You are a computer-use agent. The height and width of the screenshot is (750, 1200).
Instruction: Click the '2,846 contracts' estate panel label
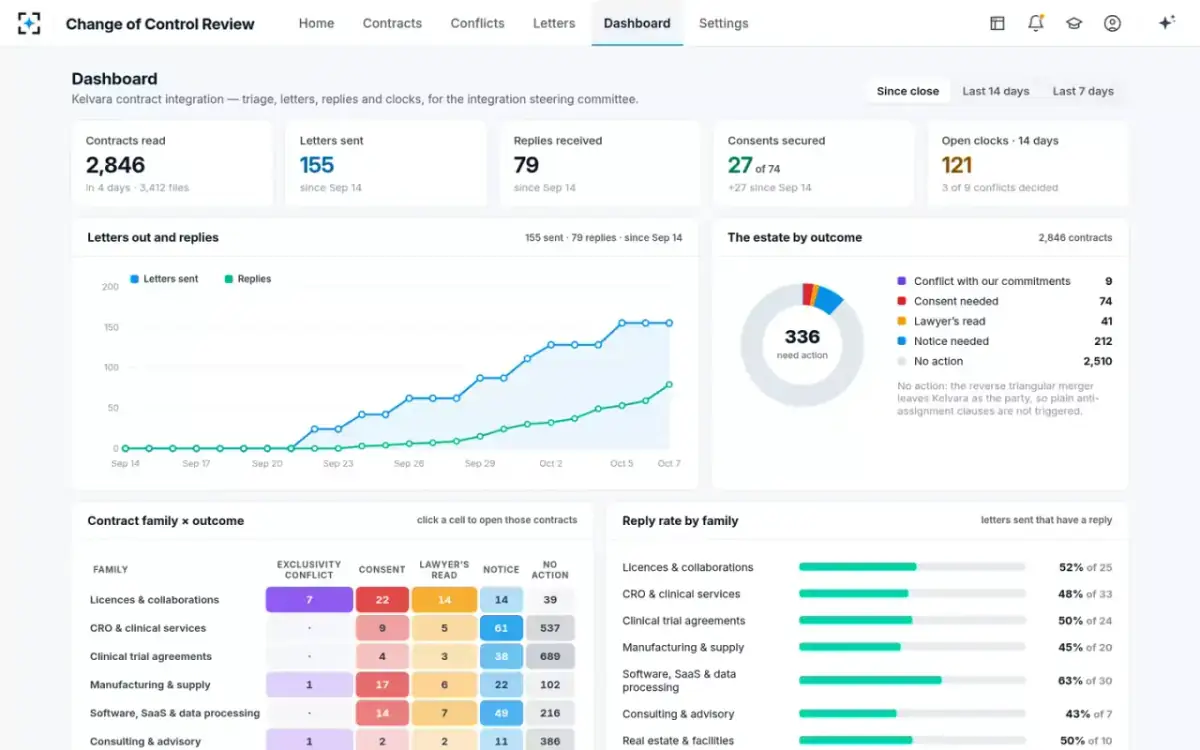click(x=1075, y=238)
